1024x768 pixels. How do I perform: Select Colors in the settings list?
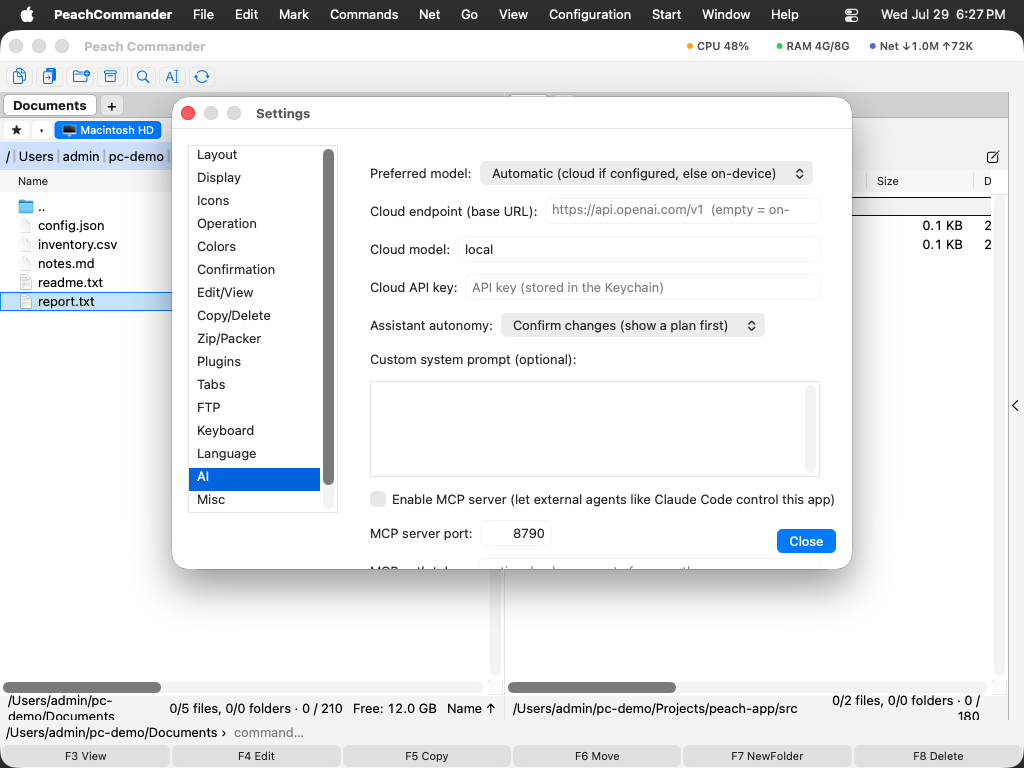point(255,246)
